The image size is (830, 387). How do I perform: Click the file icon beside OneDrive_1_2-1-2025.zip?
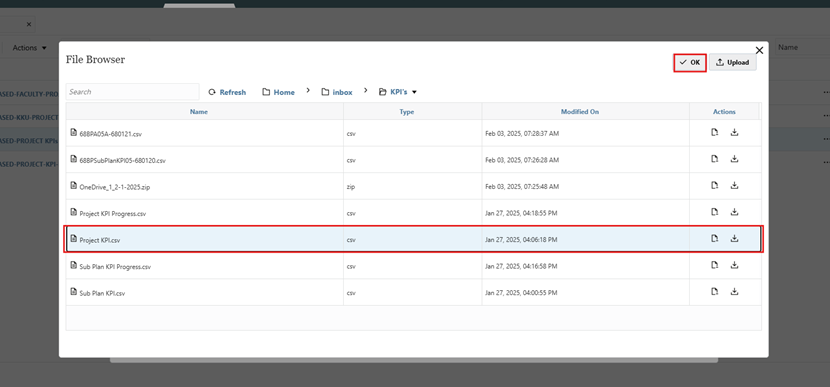coord(74,185)
